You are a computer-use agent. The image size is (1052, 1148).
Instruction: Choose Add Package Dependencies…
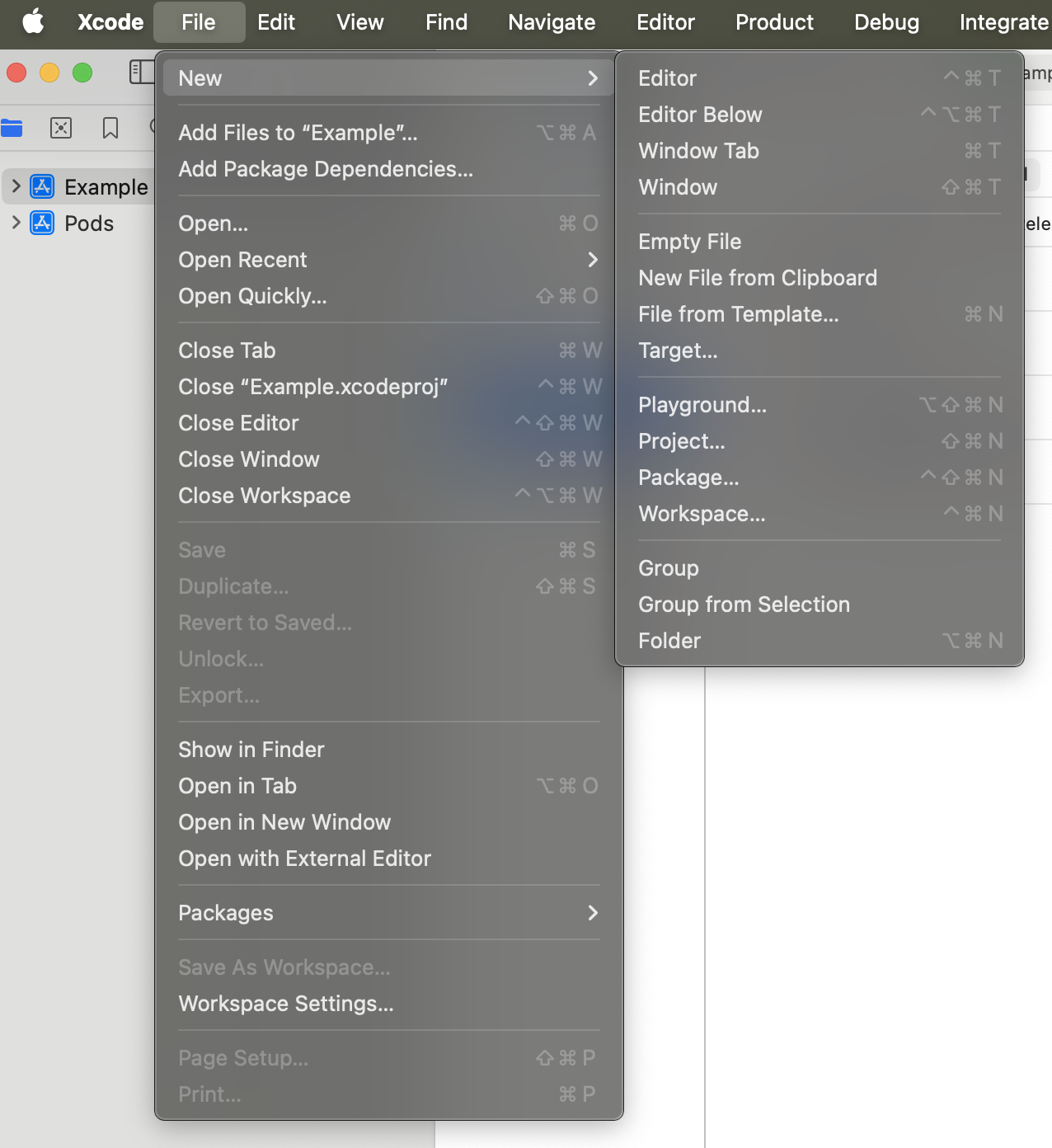click(x=388, y=169)
